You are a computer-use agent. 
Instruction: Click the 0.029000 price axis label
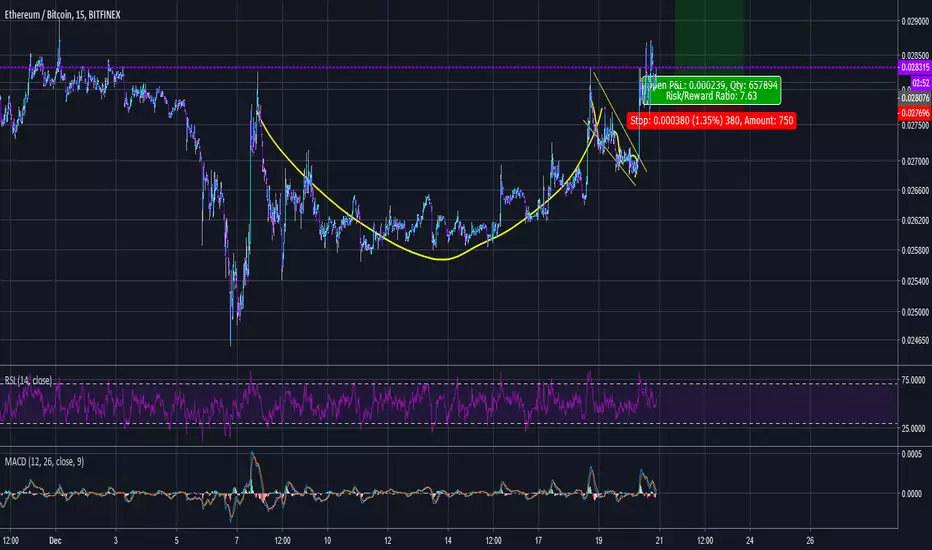tap(915, 21)
